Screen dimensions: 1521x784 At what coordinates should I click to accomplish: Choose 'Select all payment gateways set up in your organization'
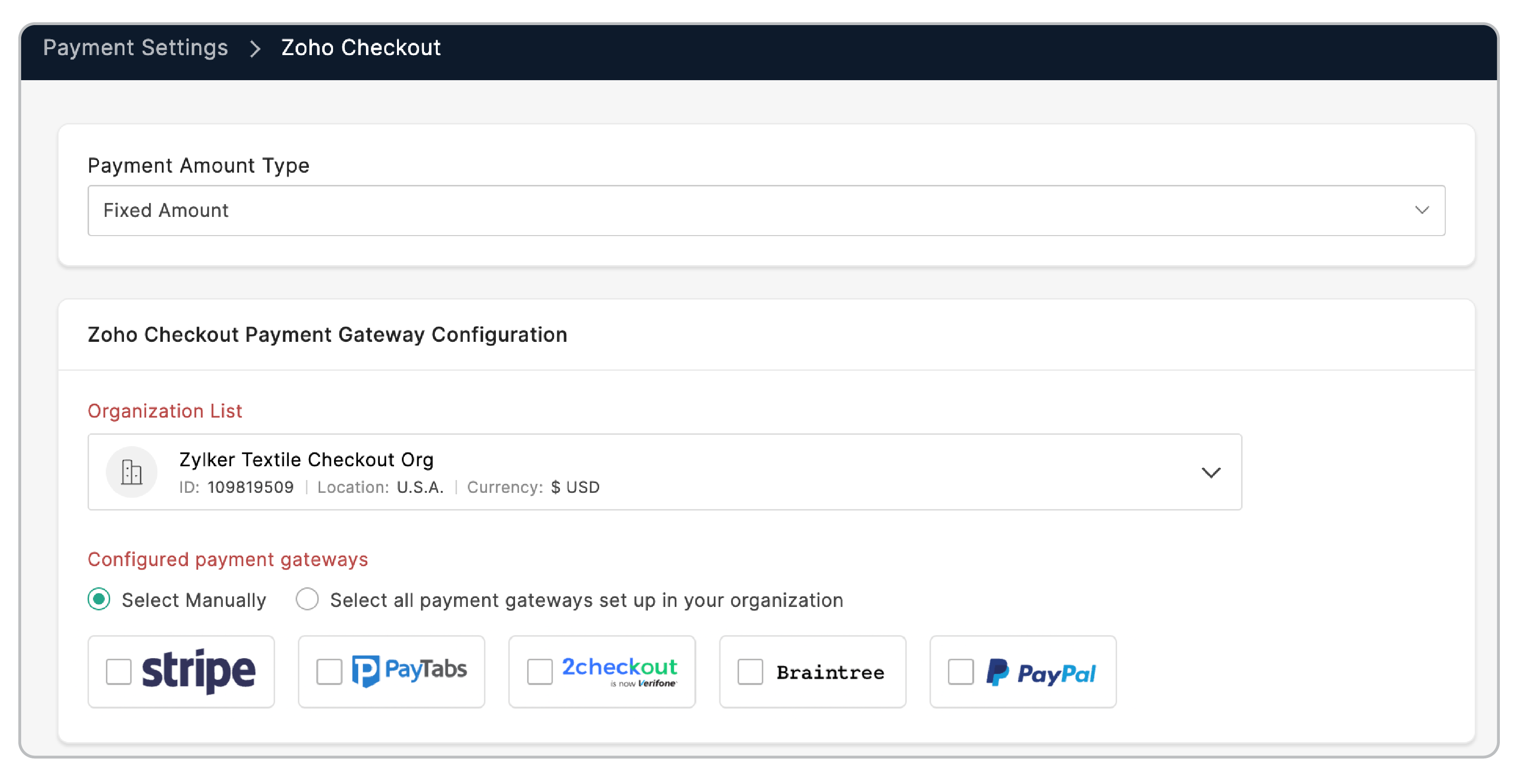pyautogui.click(x=307, y=600)
